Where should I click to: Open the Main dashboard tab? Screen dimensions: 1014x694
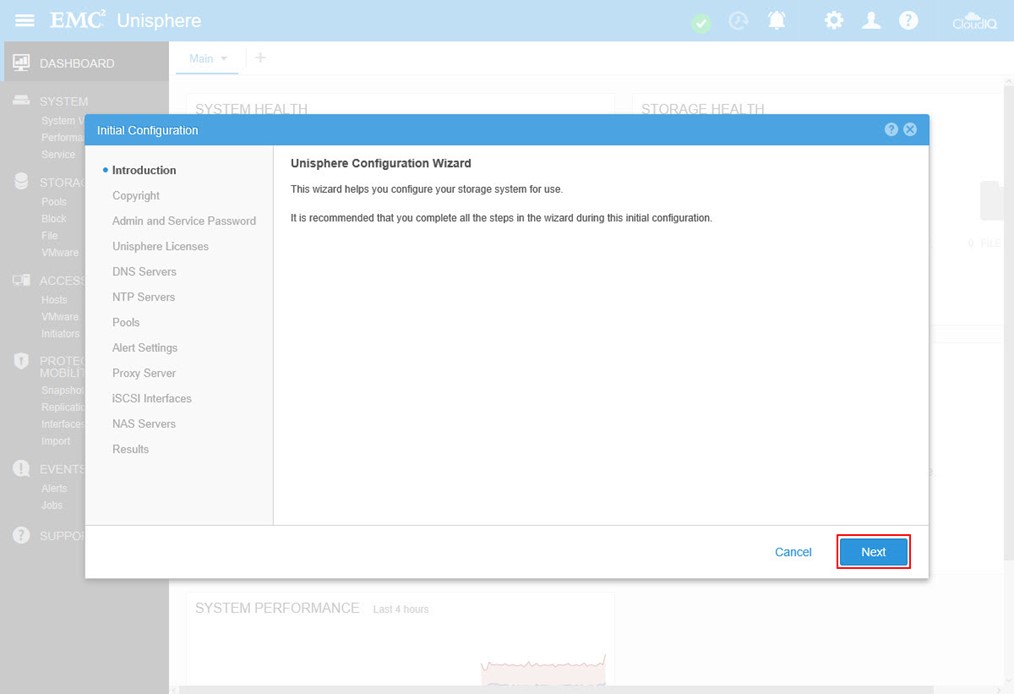(201, 58)
